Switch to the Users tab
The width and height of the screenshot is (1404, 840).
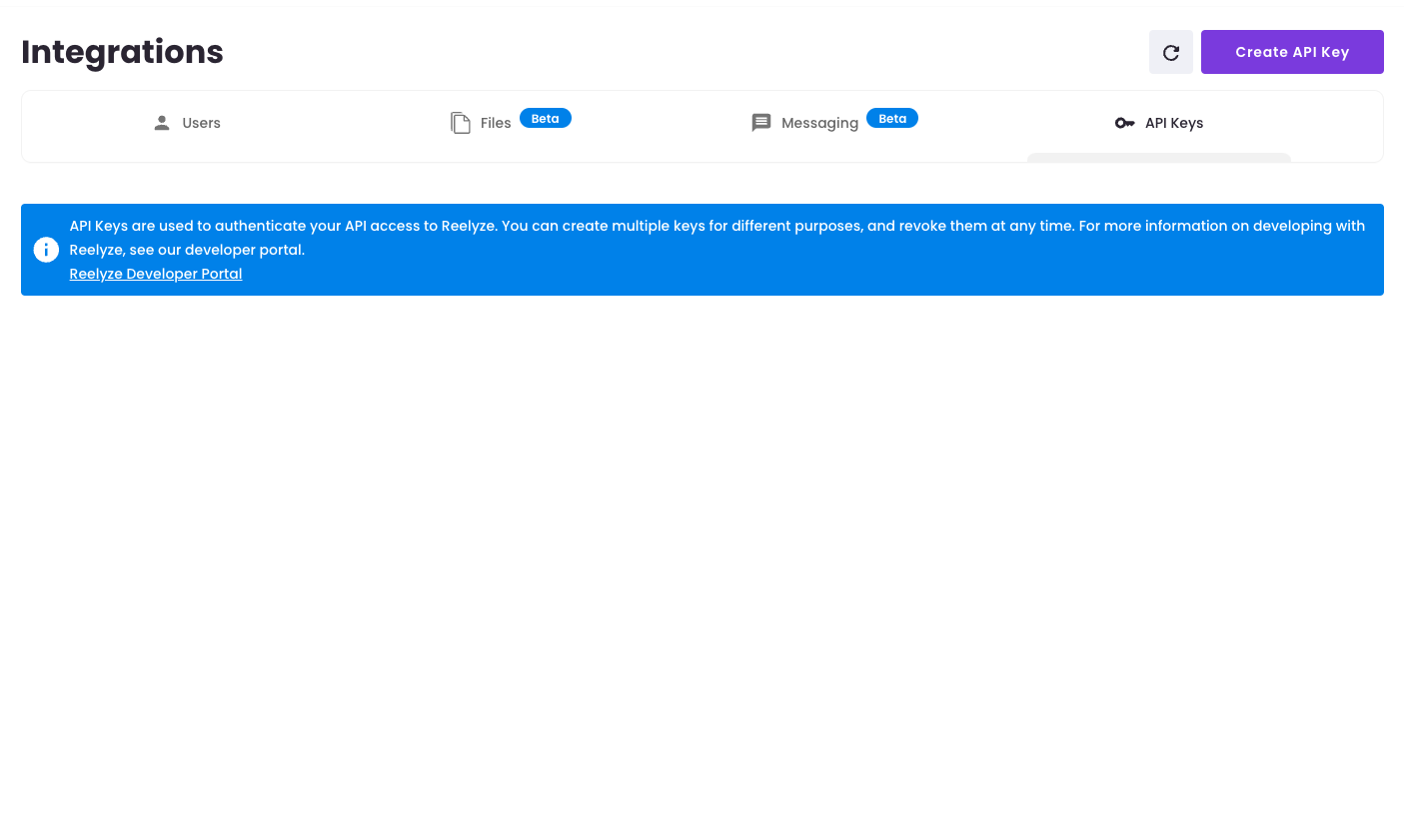[x=201, y=123]
